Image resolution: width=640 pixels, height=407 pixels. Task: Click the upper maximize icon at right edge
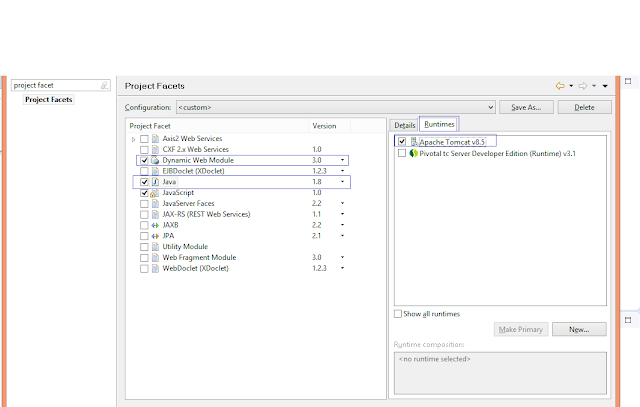[x=628, y=81]
